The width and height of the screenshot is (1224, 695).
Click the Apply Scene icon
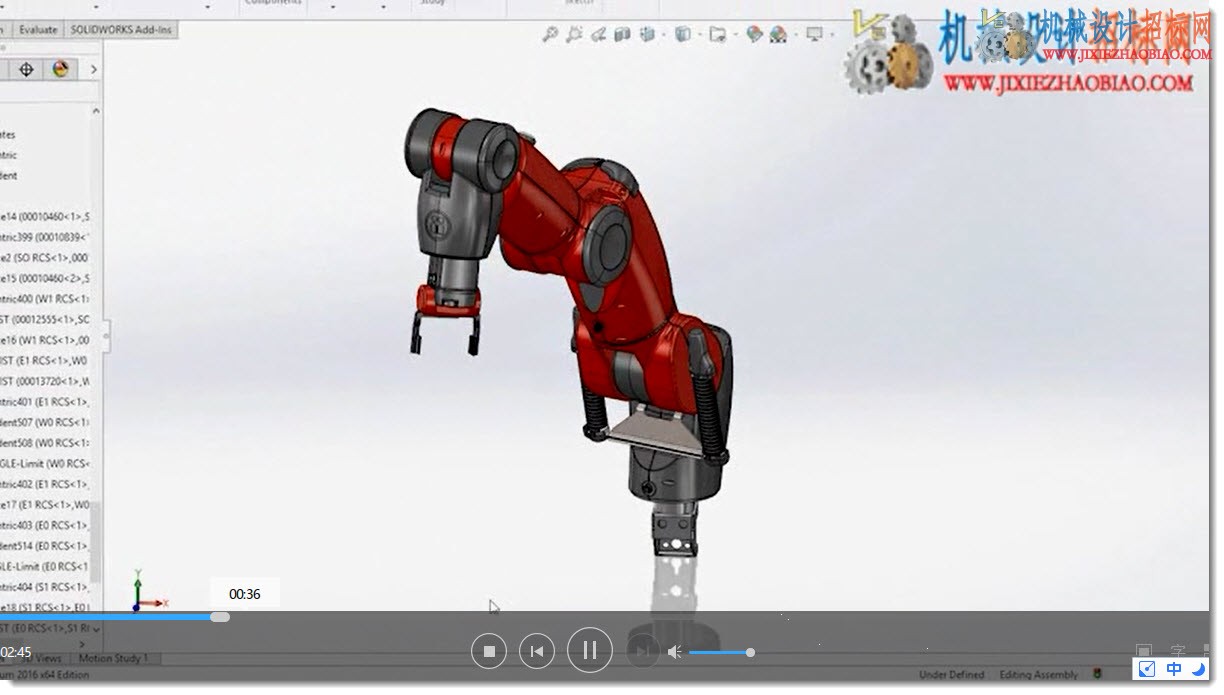point(779,35)
